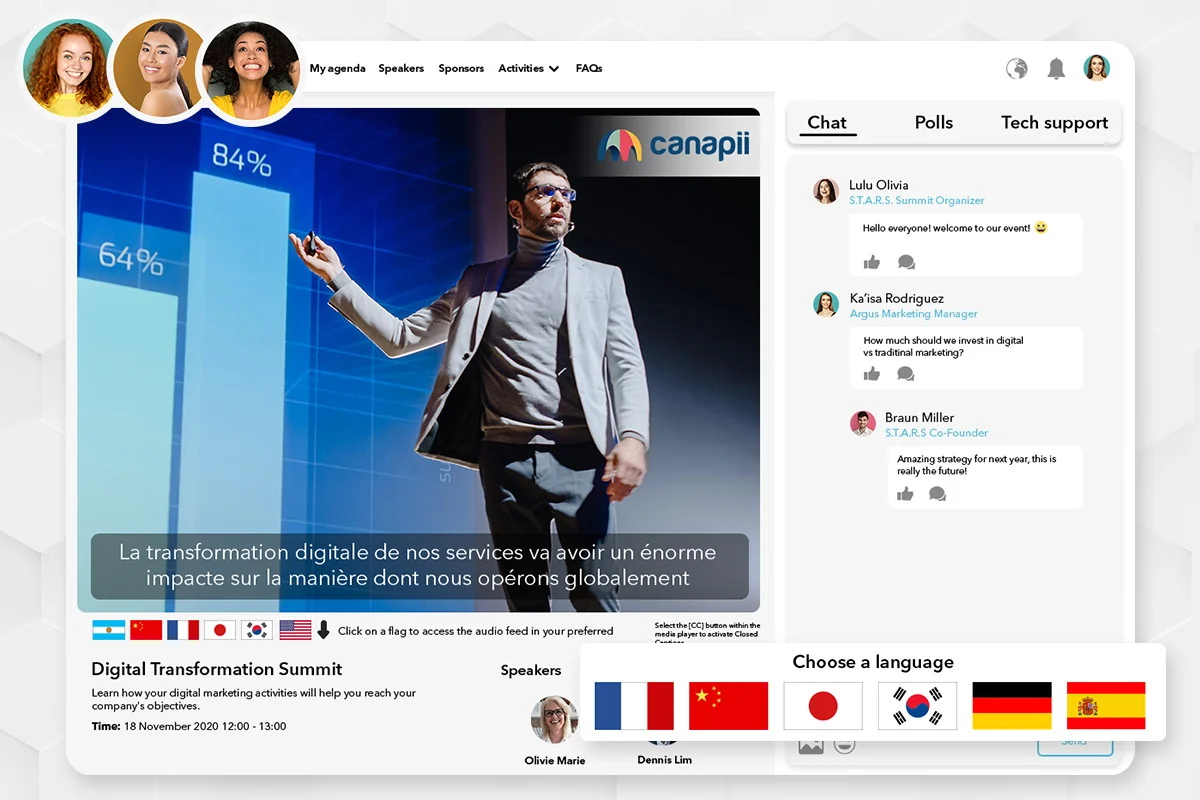Expand the Activities dropdown menu
This screenshot has width=1200, height=800.
[x=528, y=68]
